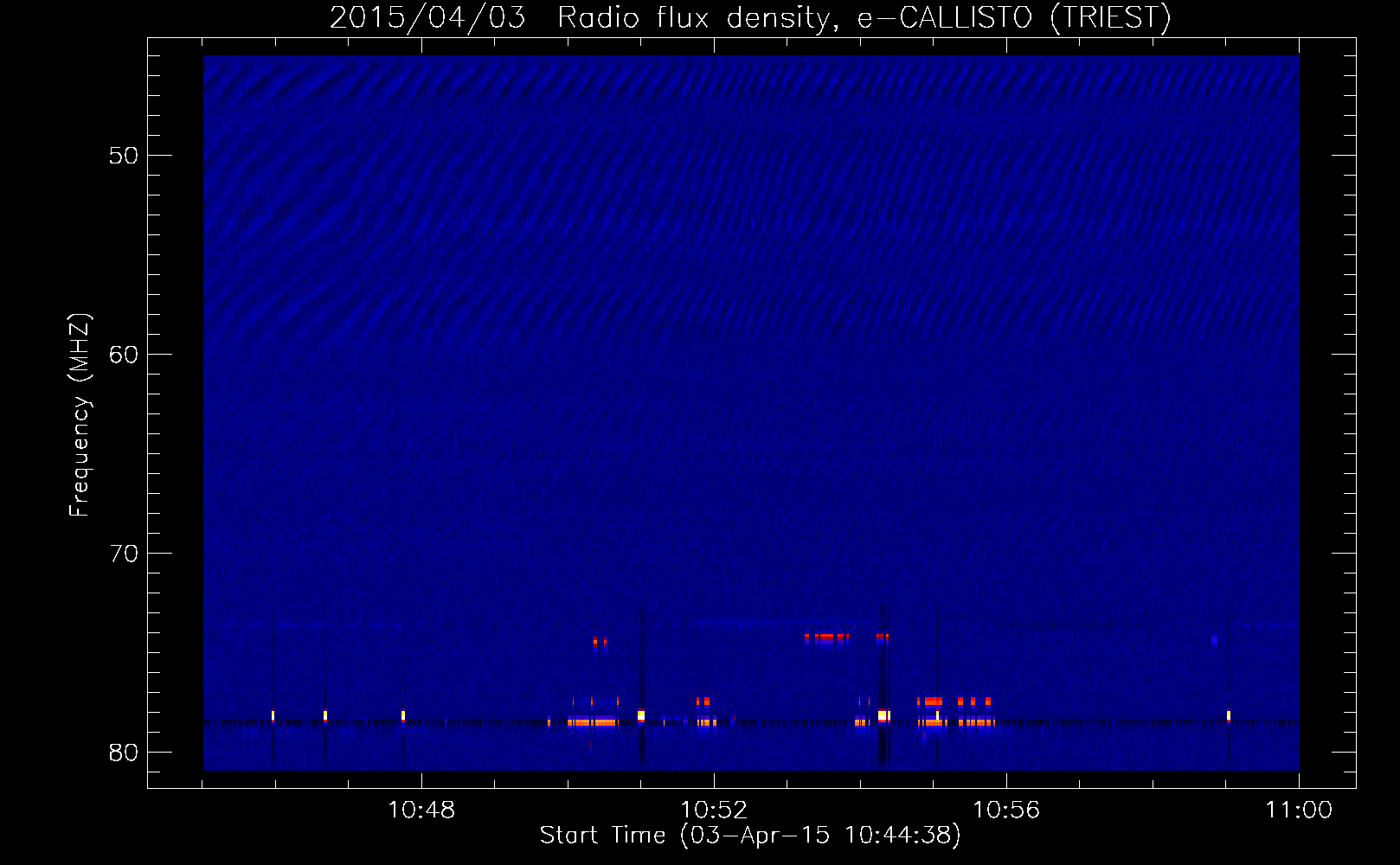Click the '10:56' time tick label
1400x865 pixels.
[x=1006, y=810]
